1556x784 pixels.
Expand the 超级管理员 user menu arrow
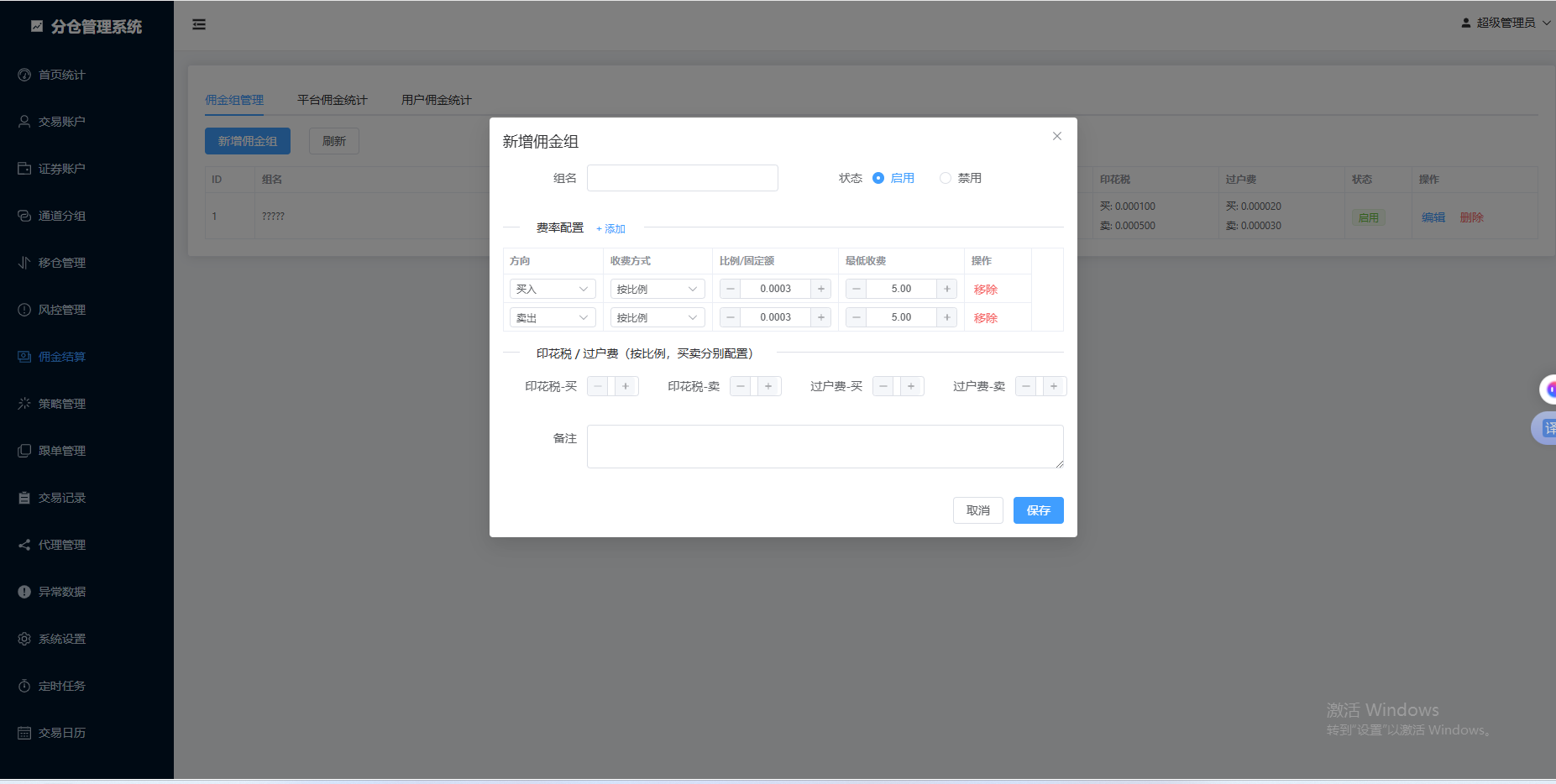click(x=1547, y=23)
